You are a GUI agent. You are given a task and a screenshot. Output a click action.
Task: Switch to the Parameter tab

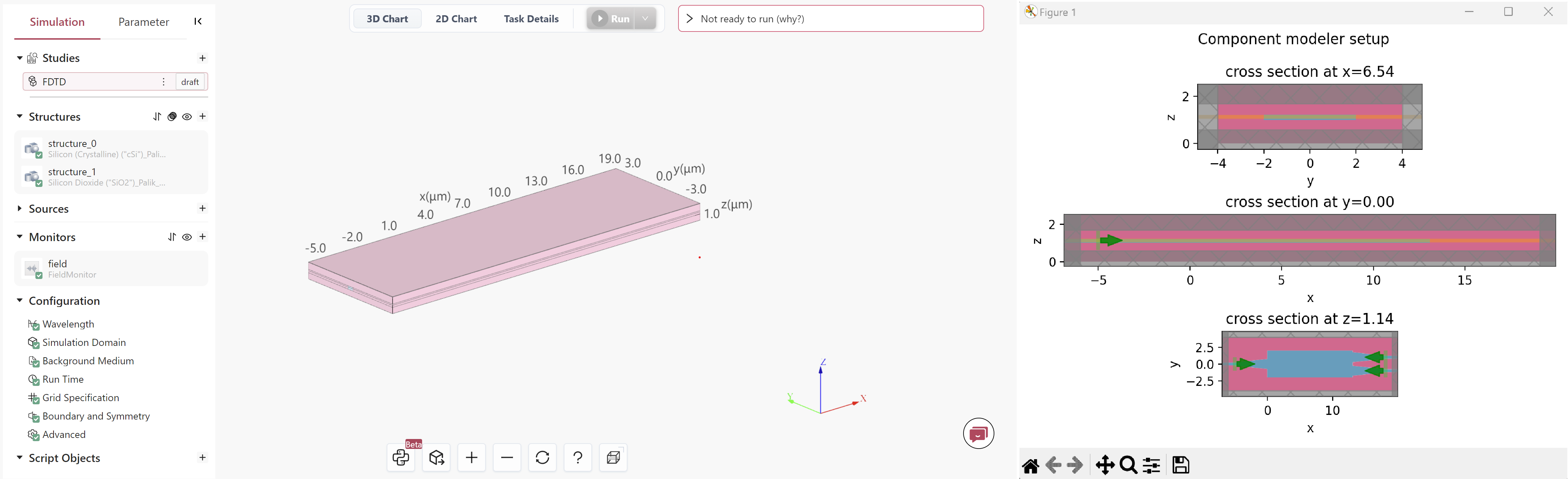tap(143, 22)
